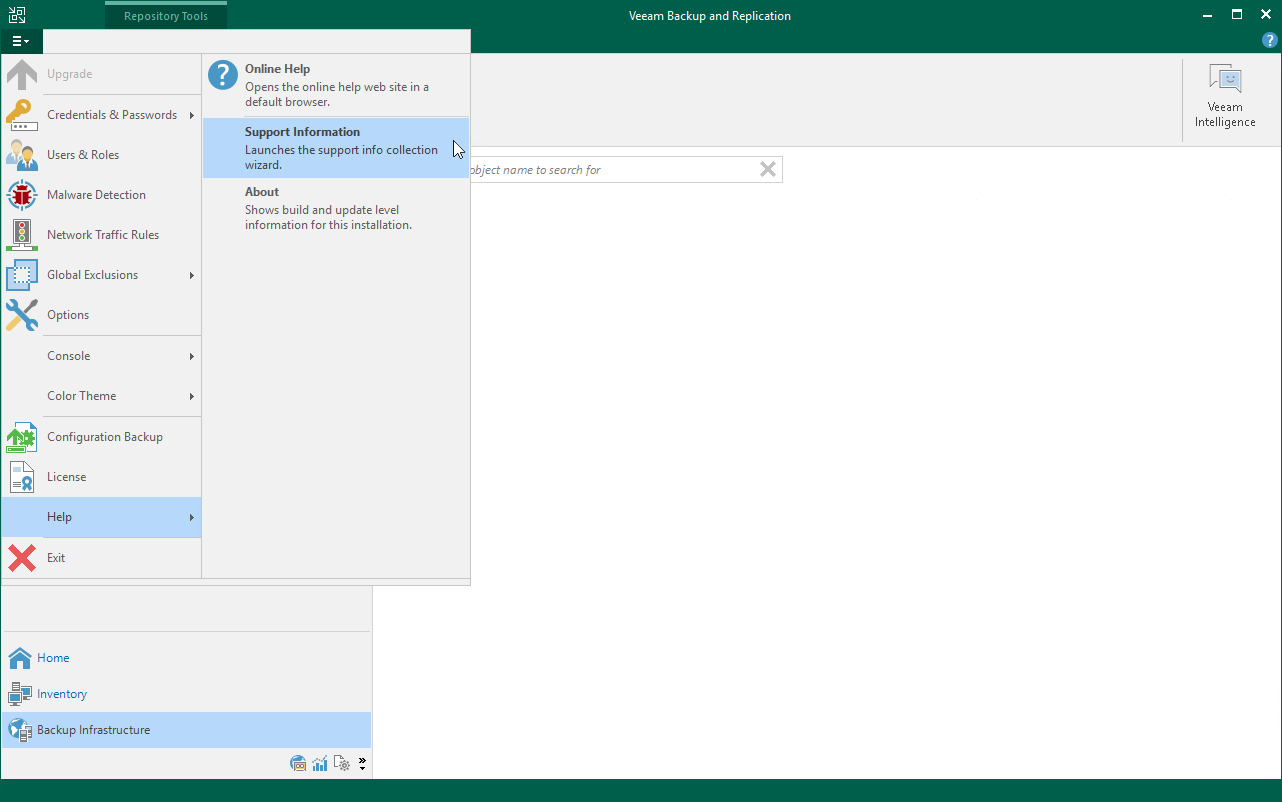Click the blue help icon in the title bar
The image size is (1282, 802).
(x=1270, y=41)
